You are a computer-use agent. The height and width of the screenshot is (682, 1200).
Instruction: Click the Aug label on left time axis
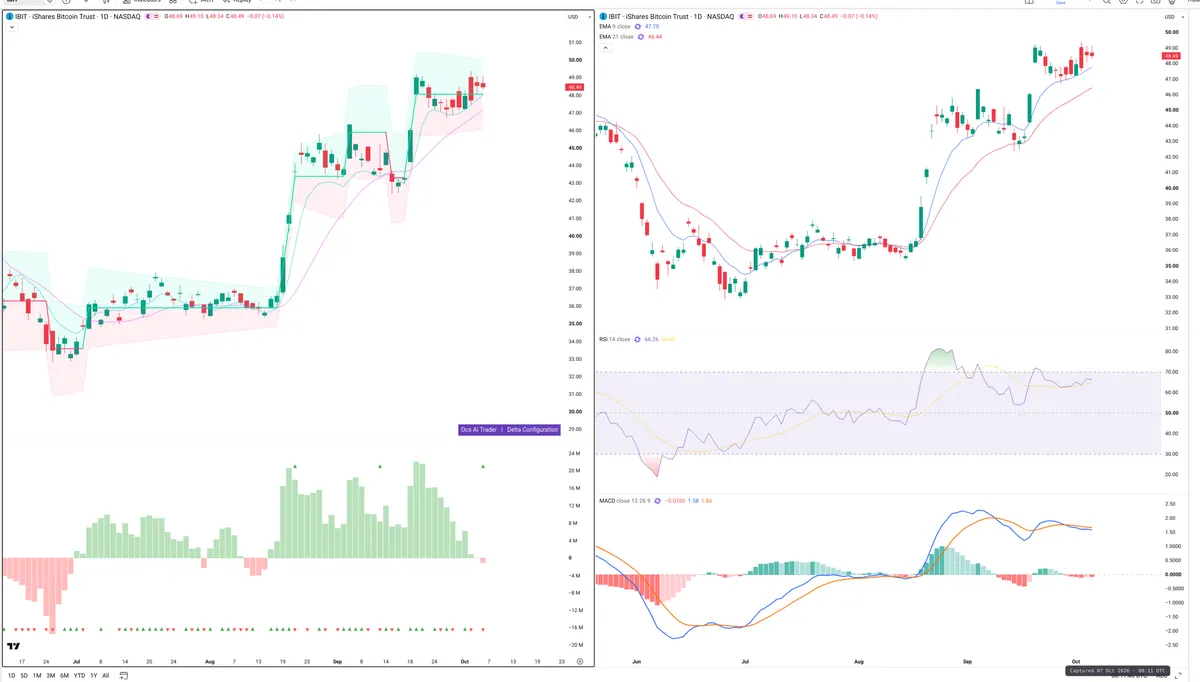click(209, 661)
